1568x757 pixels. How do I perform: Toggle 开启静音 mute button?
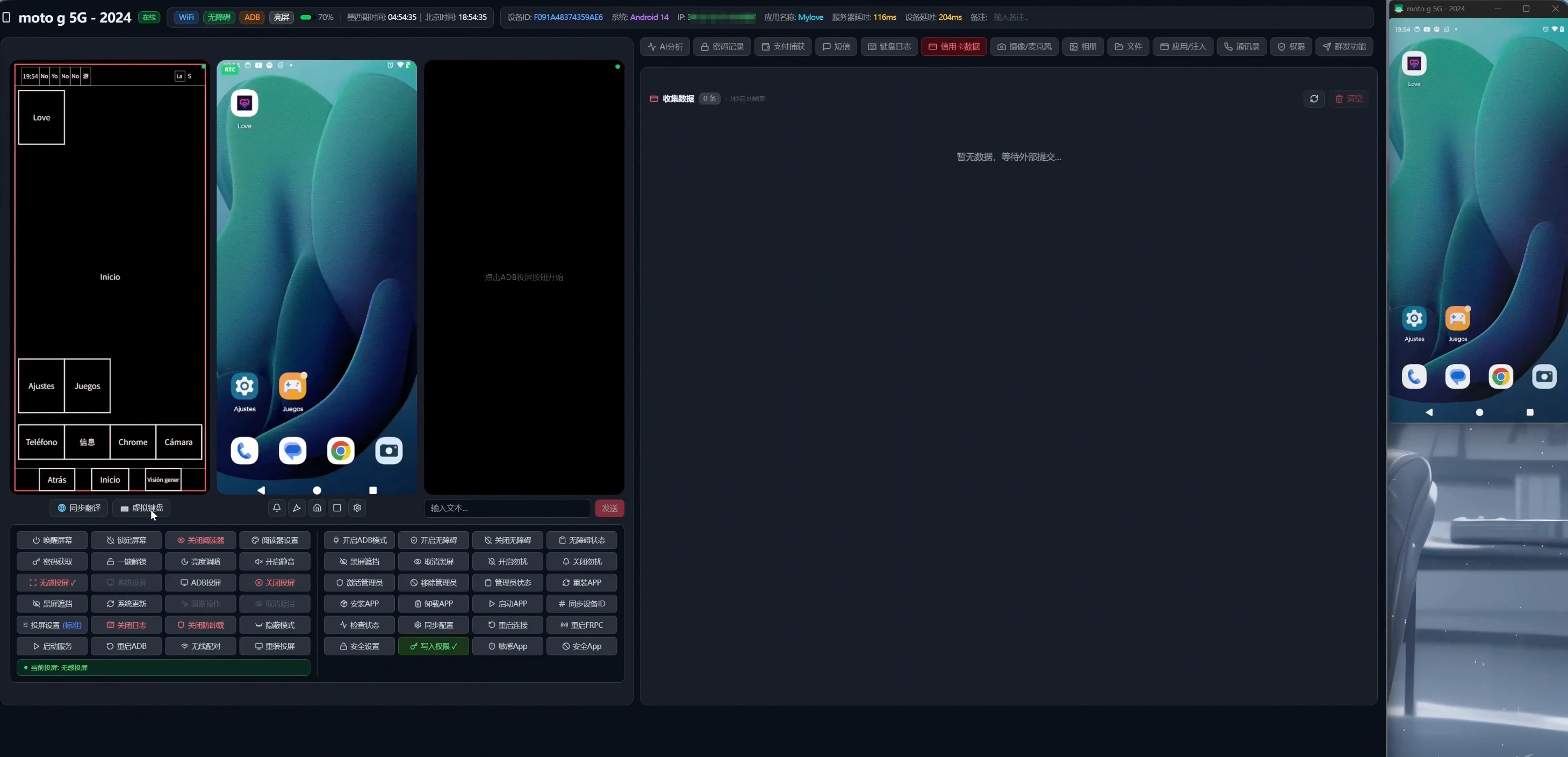tap(275, 561)
